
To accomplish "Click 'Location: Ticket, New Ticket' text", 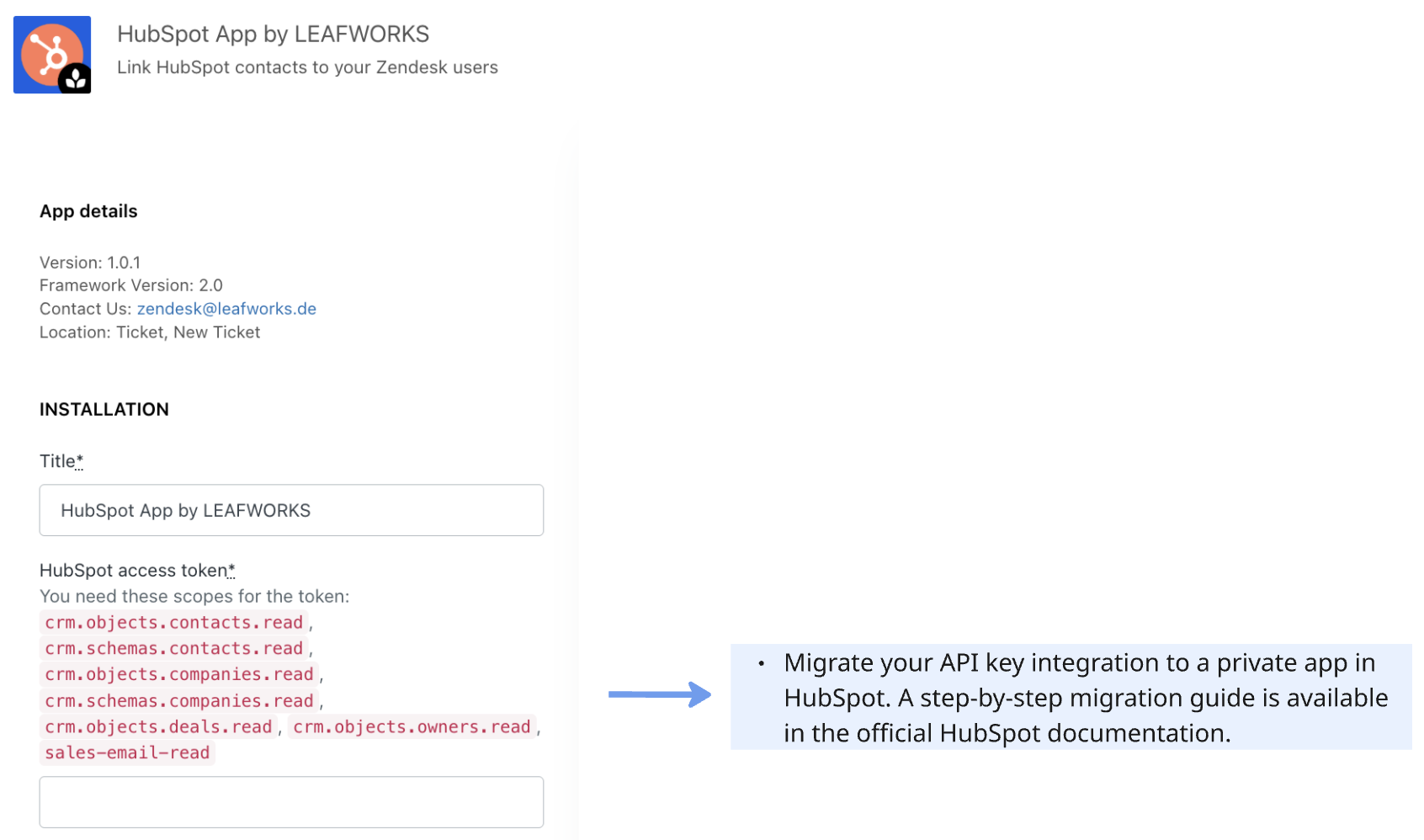I will 150,332.
